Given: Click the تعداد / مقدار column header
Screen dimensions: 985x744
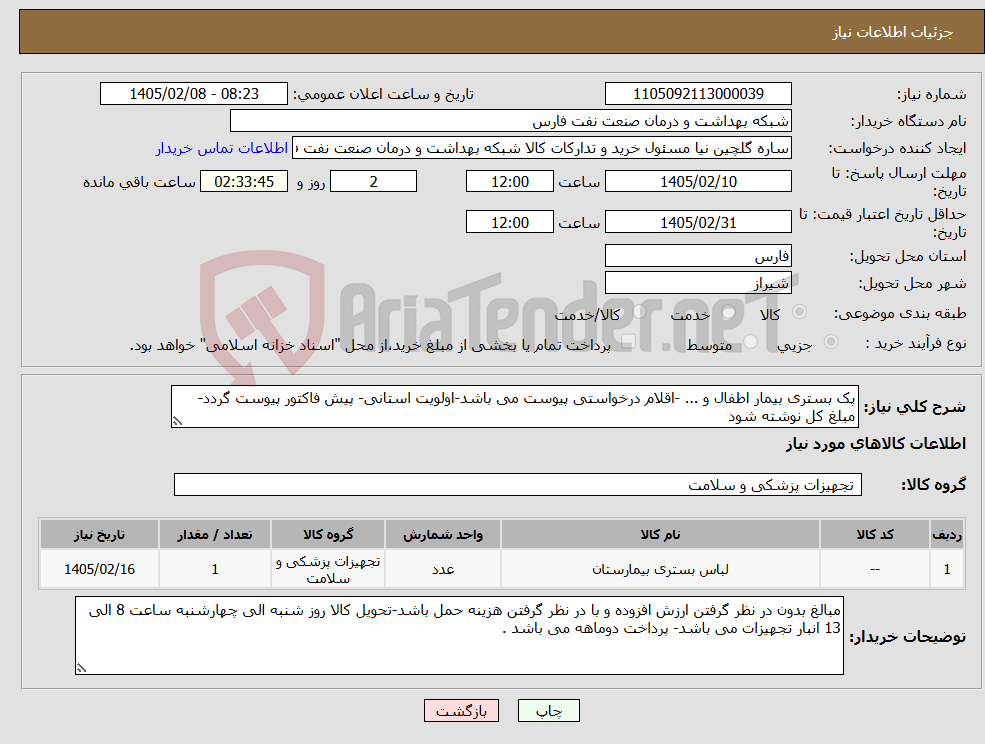Looking at the screenshot, I should pyautogui.click(x=215, y=535).
